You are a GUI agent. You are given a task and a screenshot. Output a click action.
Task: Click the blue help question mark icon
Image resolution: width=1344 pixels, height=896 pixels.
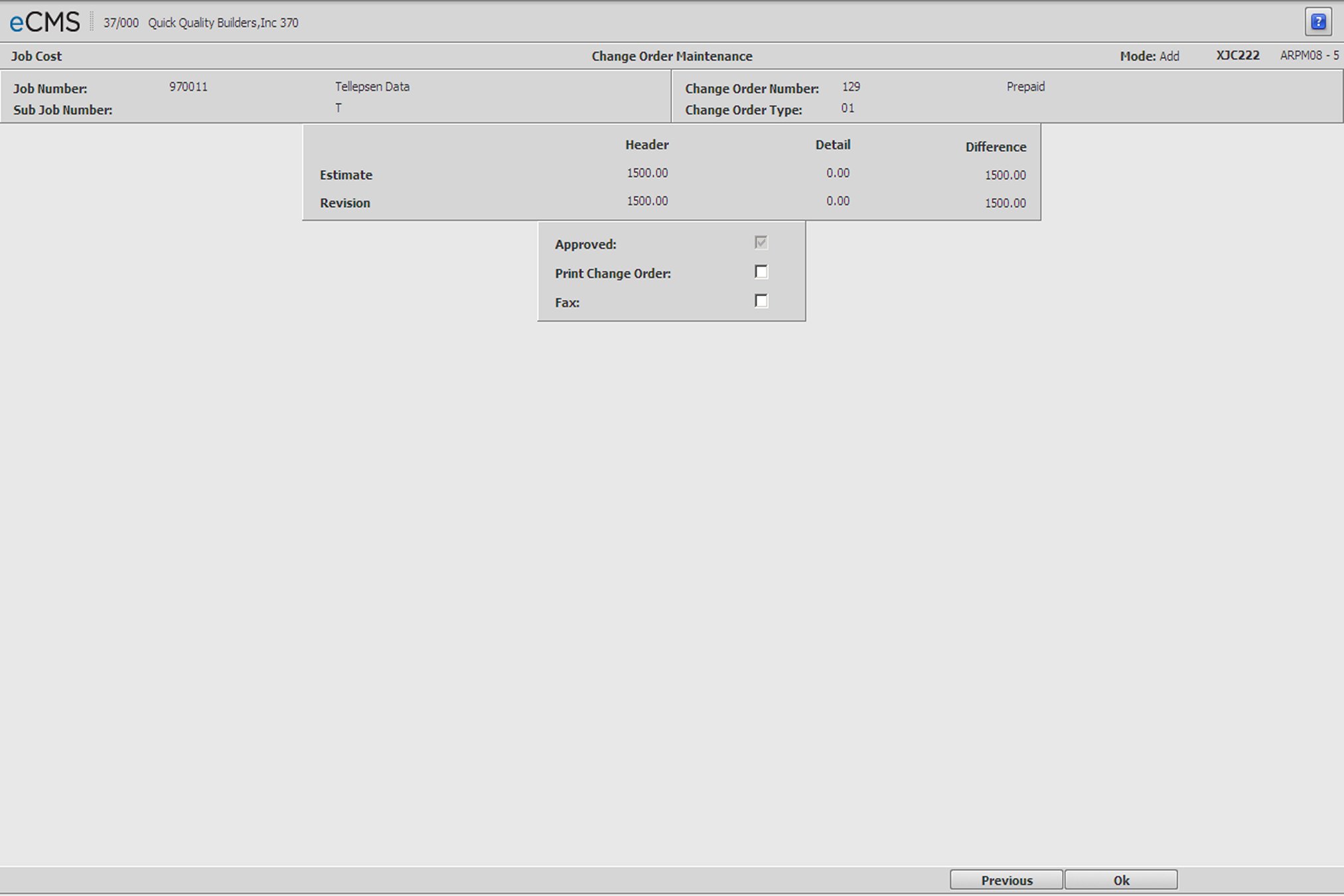1317,22
